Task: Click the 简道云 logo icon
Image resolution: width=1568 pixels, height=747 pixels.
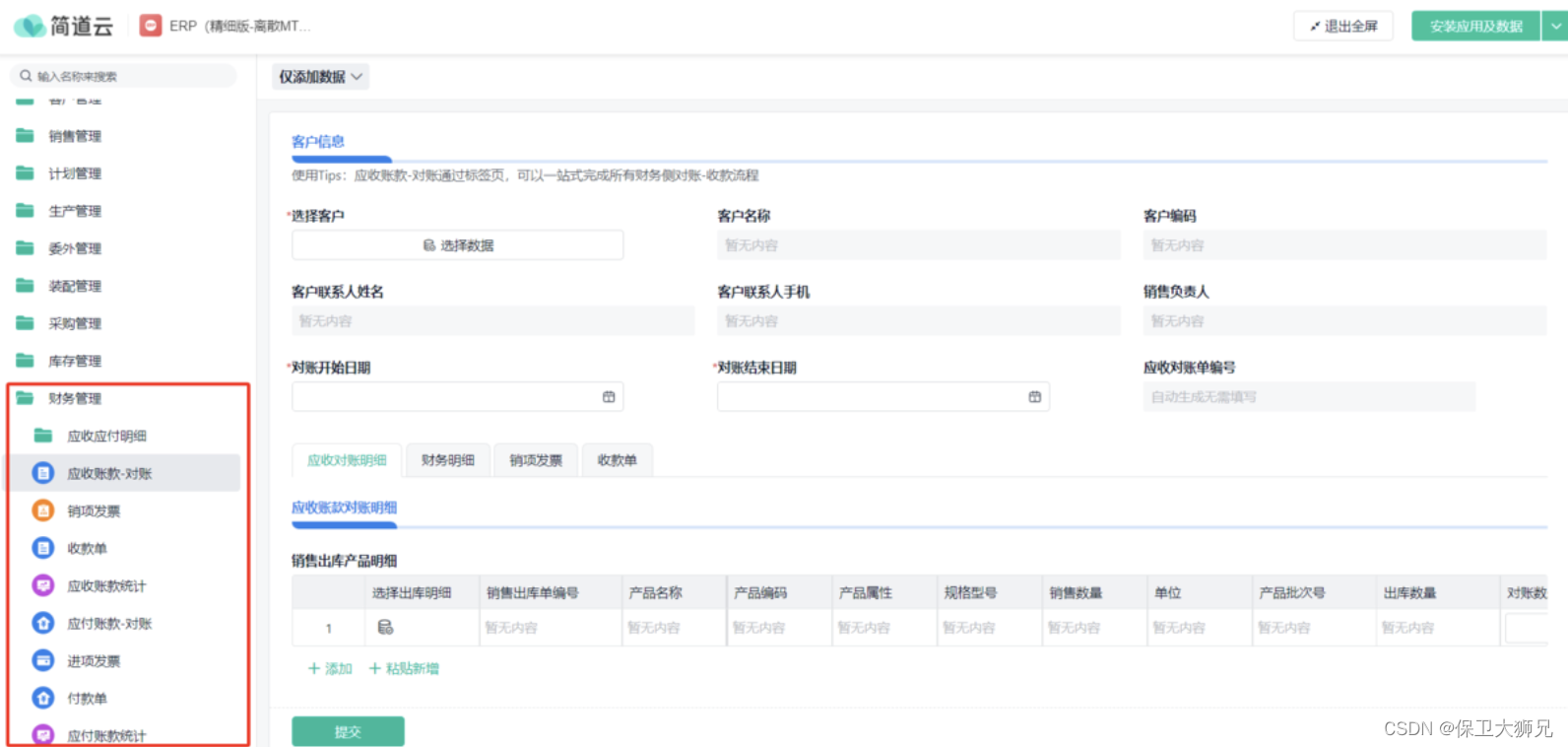Action: click(x=30, y=26)
